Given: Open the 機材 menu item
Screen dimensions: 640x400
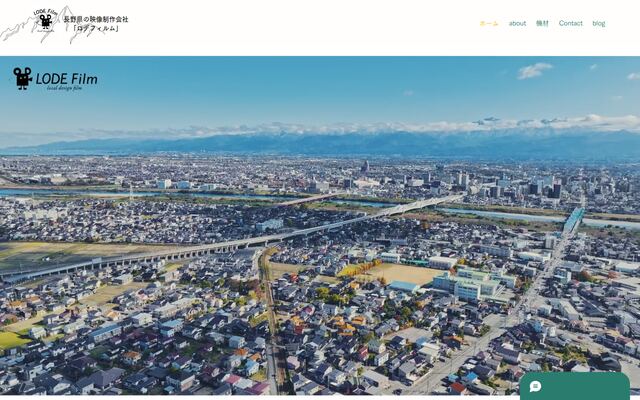Looking at the screenshot, I should click(x=542, y=23).
